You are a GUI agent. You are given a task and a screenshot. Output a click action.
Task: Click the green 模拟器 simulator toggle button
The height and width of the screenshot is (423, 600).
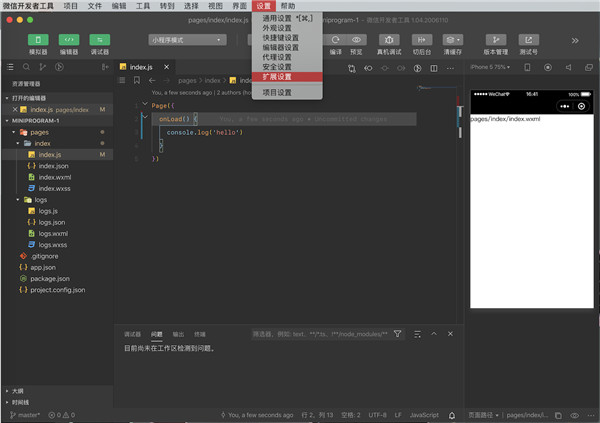point(38,40)
